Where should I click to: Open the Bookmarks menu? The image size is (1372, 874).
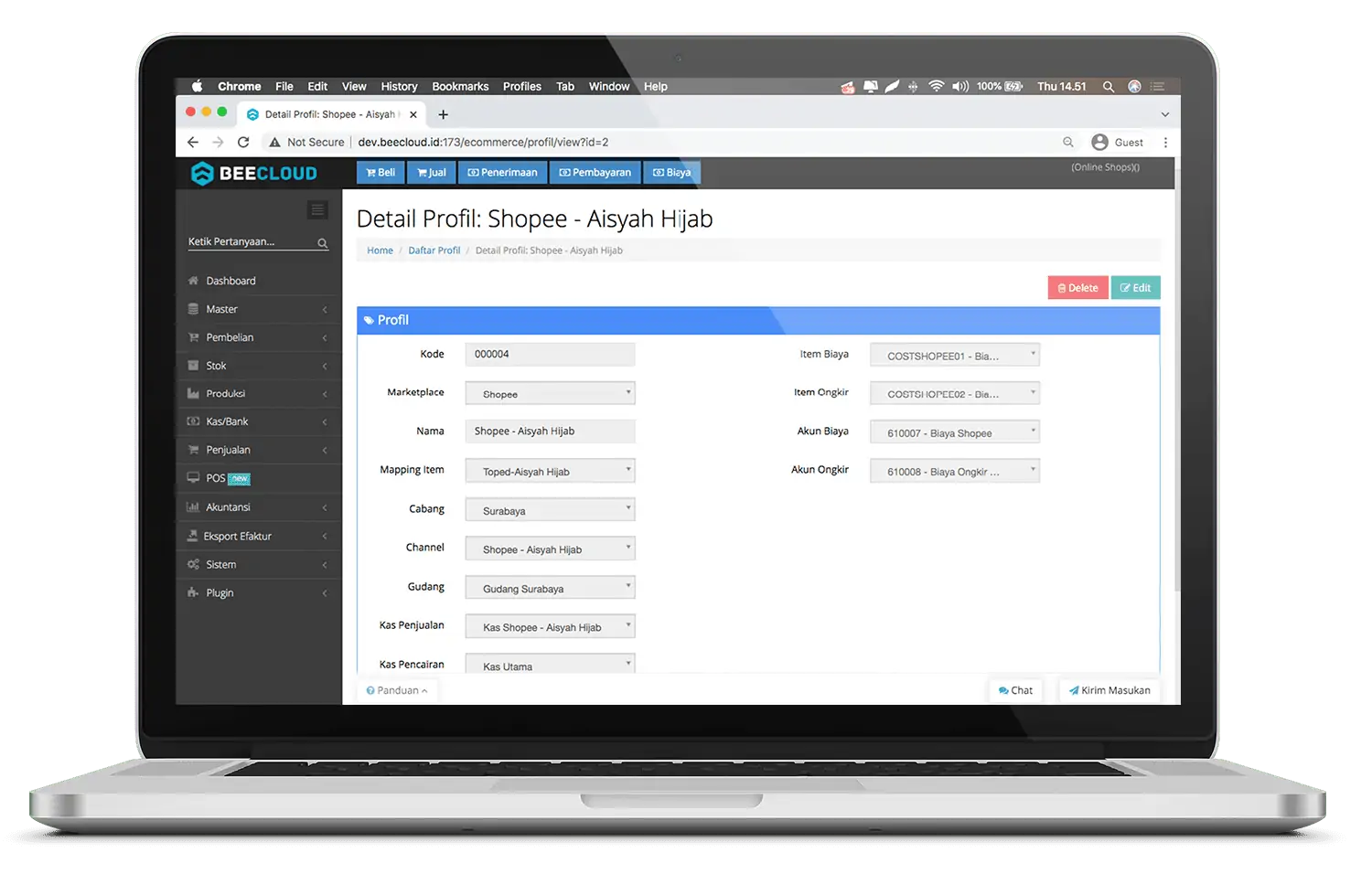pos(460,86)
